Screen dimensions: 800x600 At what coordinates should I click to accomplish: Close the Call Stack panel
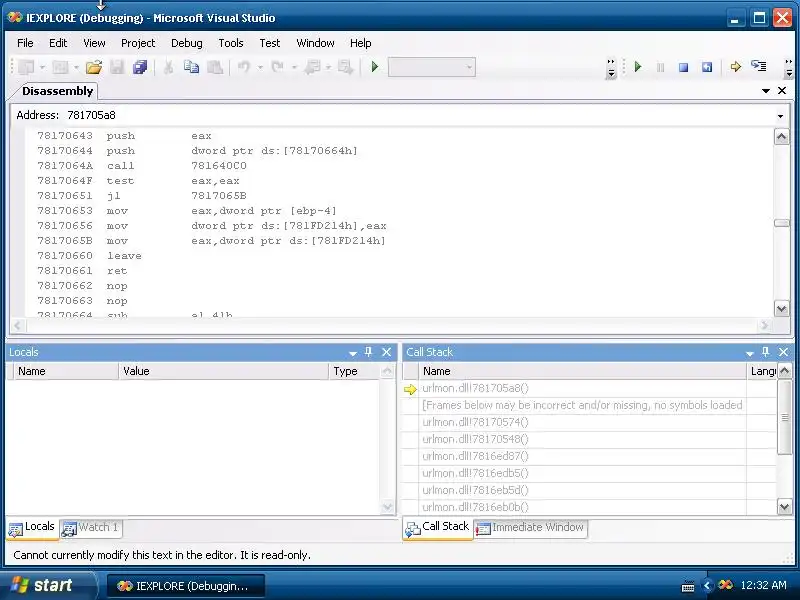click(x=783, y=352)
